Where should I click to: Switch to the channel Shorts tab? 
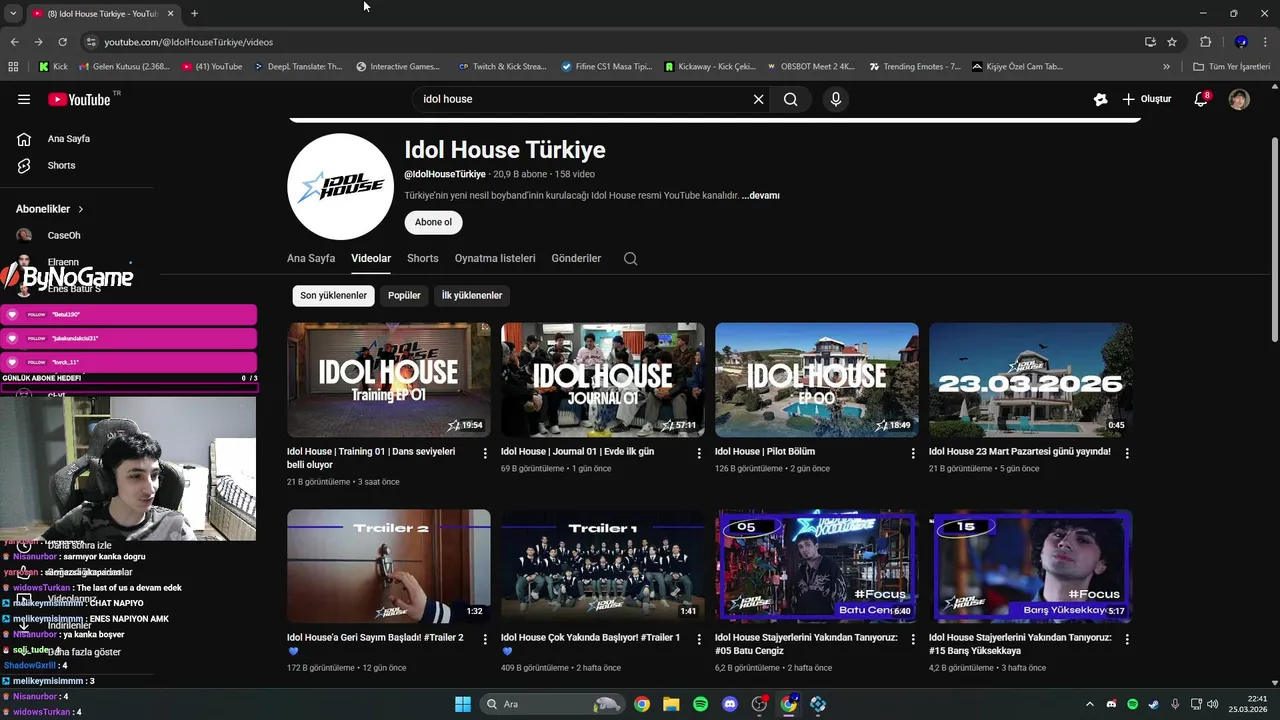[x=423, y=258]
